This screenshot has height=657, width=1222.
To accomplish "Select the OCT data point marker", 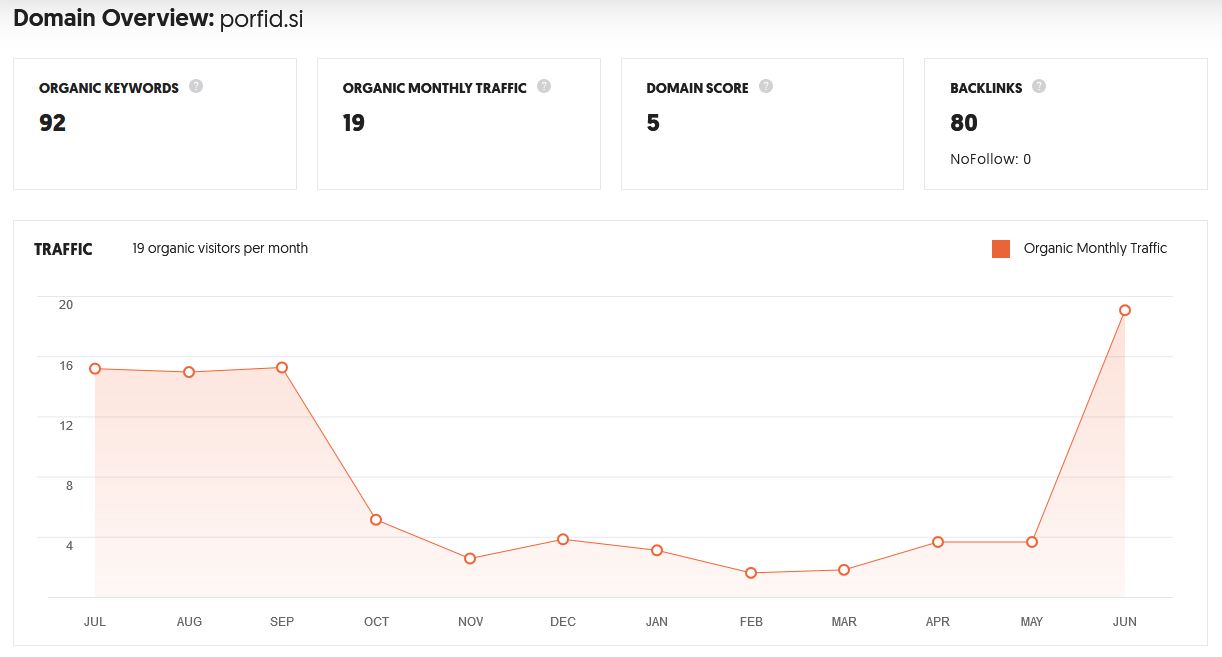I will point(376,520).
